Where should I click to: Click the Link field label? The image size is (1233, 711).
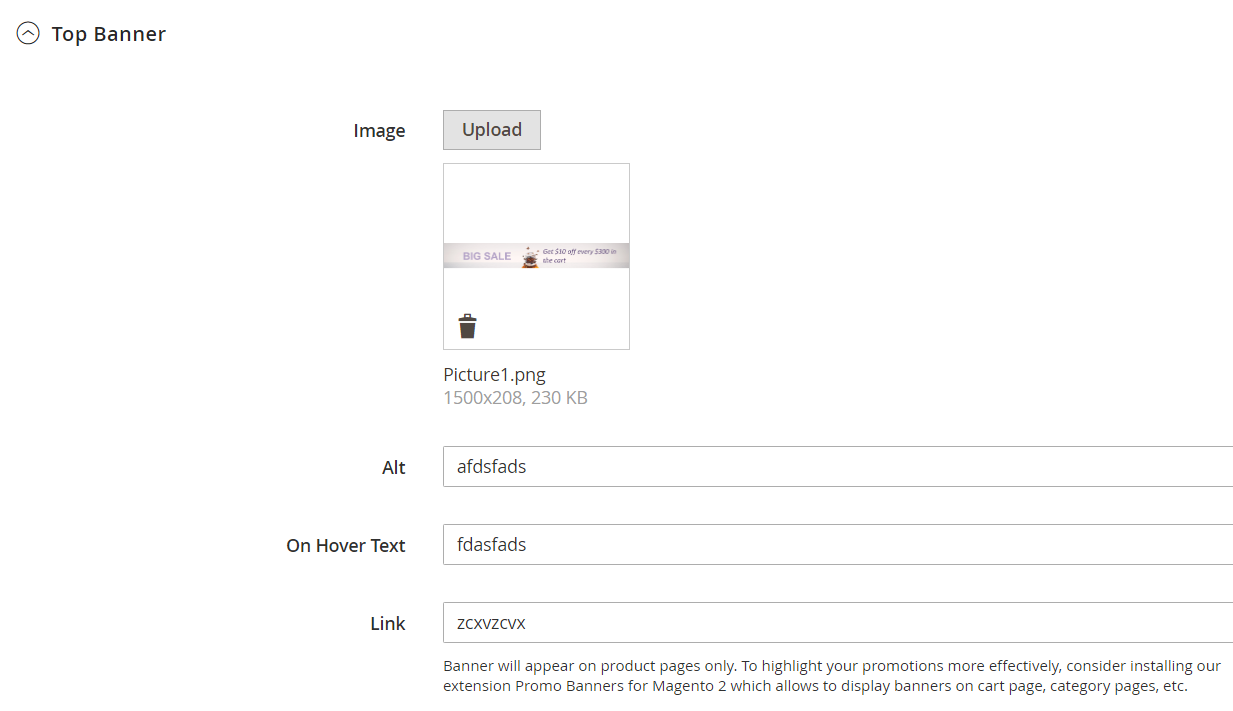[x=388, y=624]
